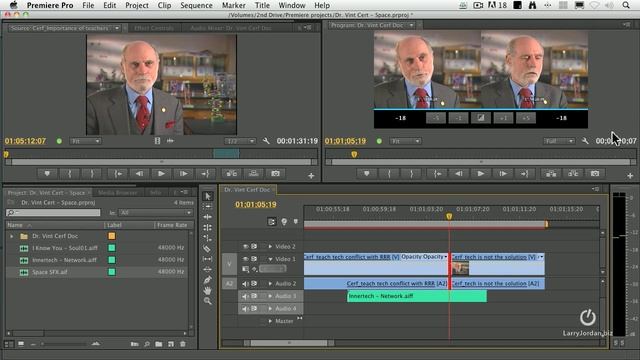Play the Source monitor clip
Image resolution: width=640 pixels, height=360 pixels.
click(161, 174)
